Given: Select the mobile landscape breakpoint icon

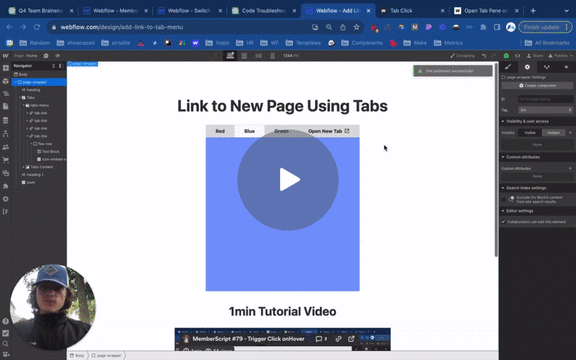Looking at the screenshot, I should coord(259,56).
